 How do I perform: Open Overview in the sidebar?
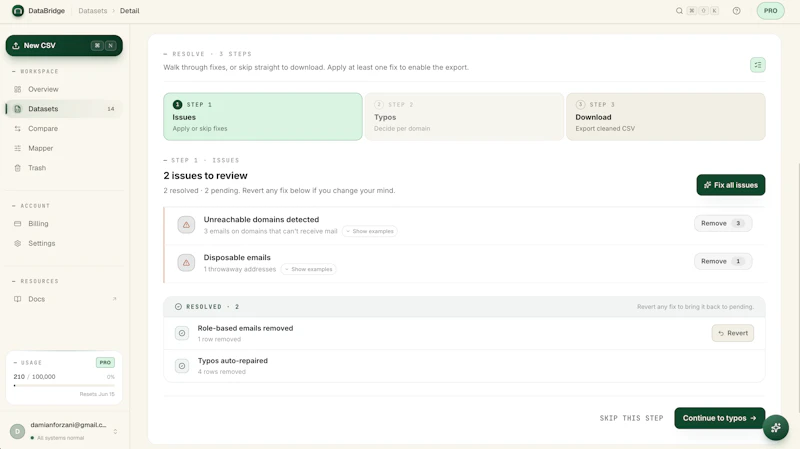point(64,89)
